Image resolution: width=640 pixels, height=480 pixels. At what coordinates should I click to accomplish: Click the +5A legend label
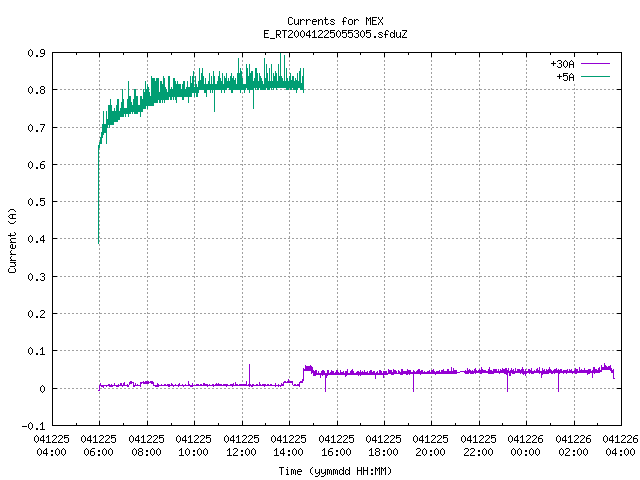[565, 77]
